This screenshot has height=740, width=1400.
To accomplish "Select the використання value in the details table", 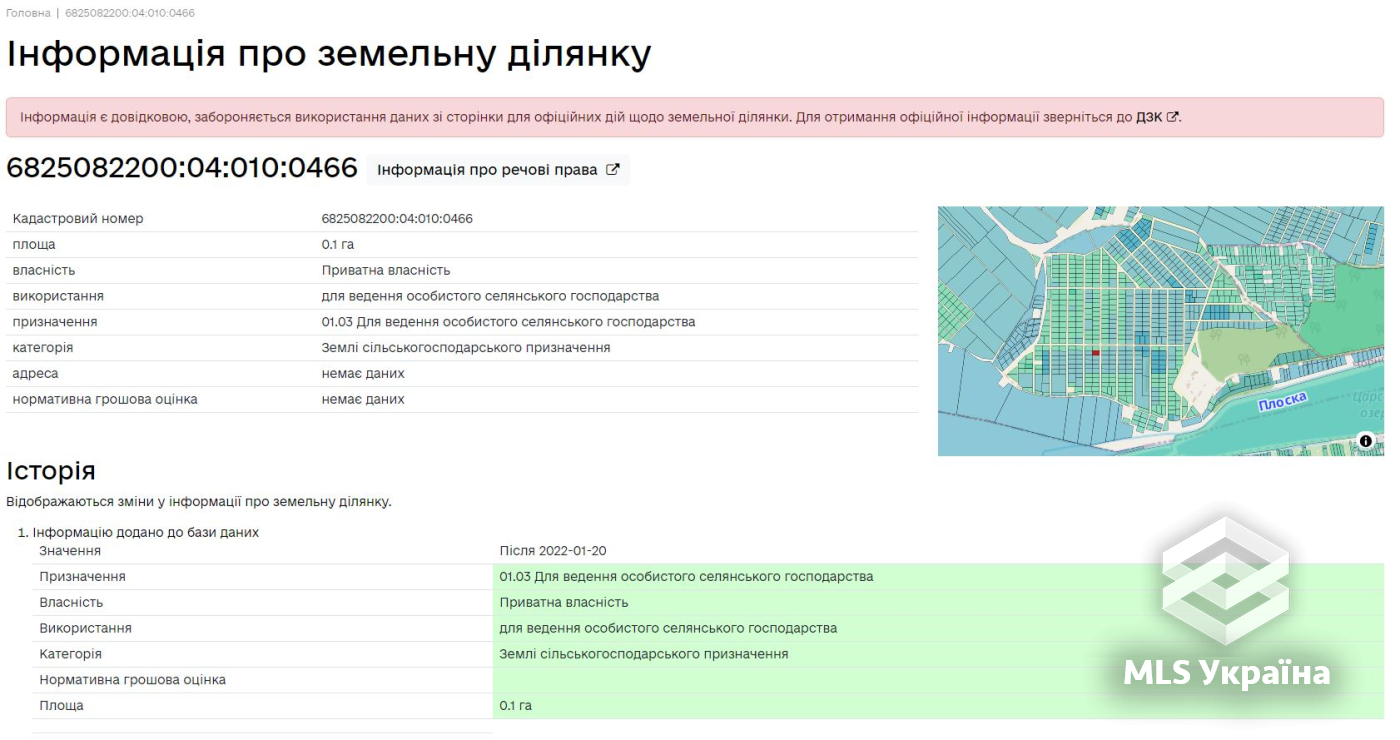I will [490, 297].
